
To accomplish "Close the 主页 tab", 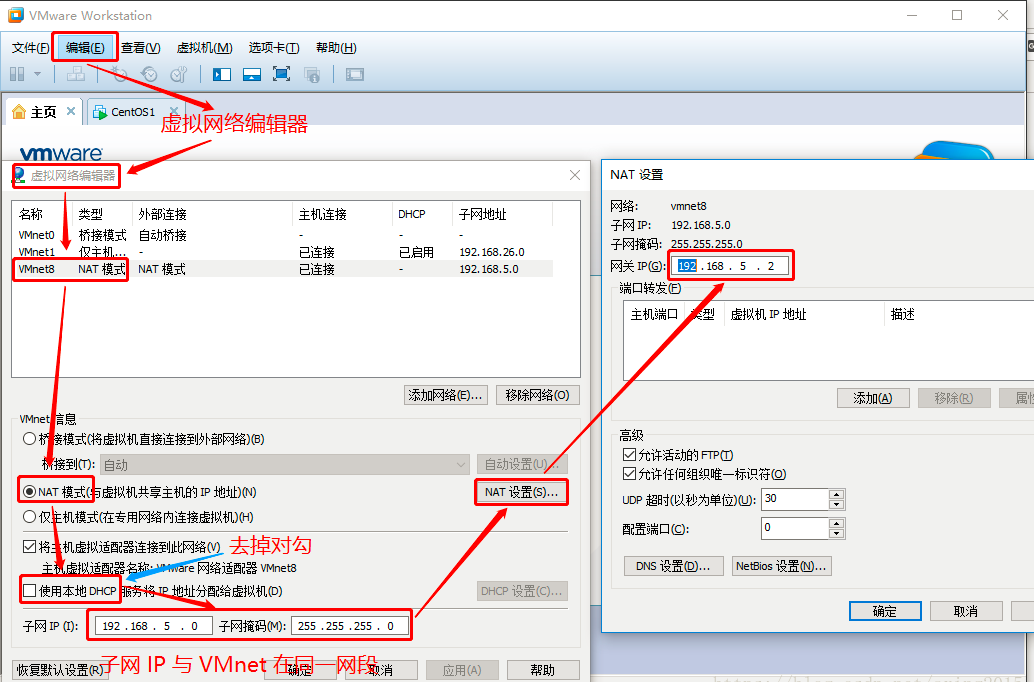I will pos(71,111).
